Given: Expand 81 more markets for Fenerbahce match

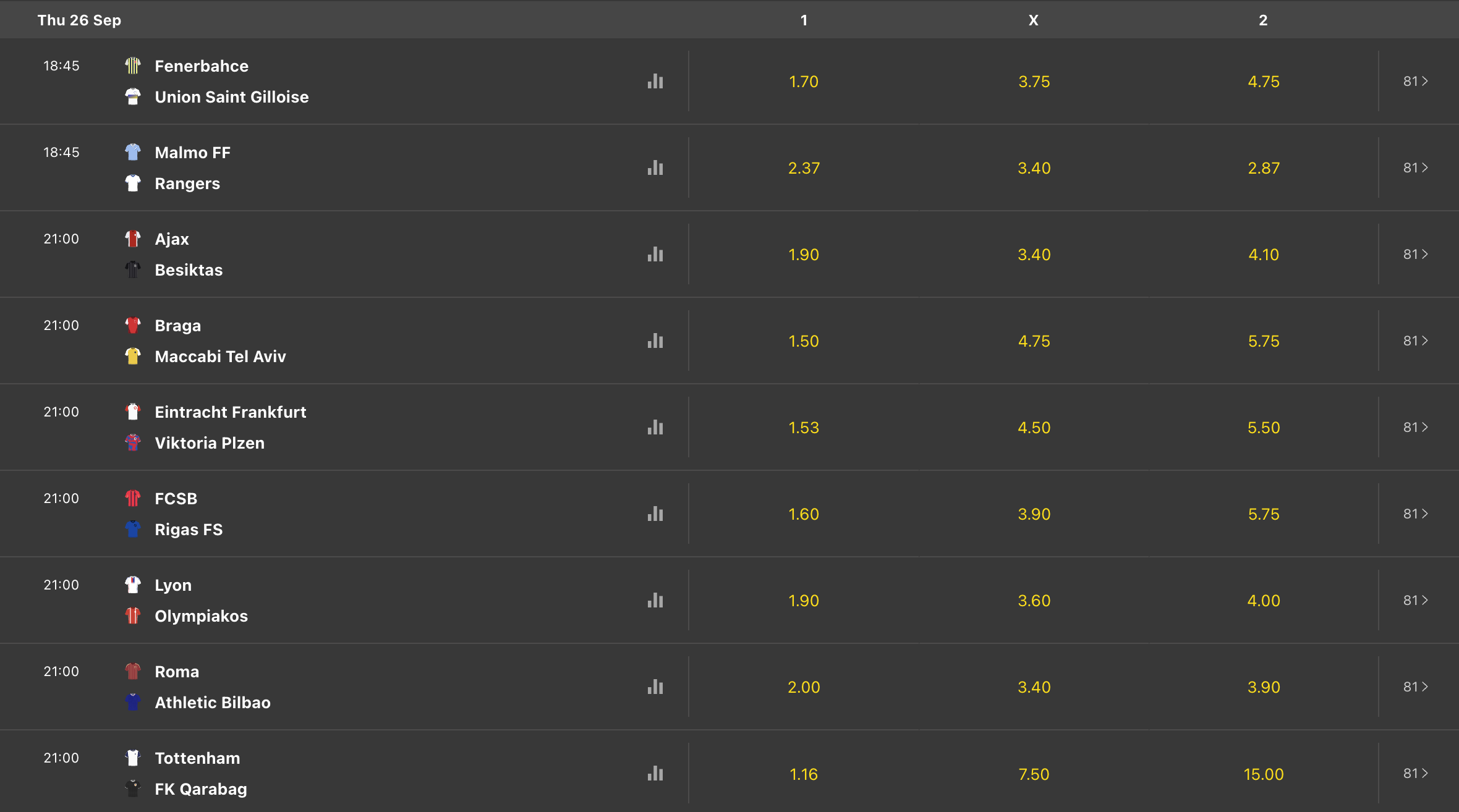Looking at the screenshot, I should pos(1416,81).
